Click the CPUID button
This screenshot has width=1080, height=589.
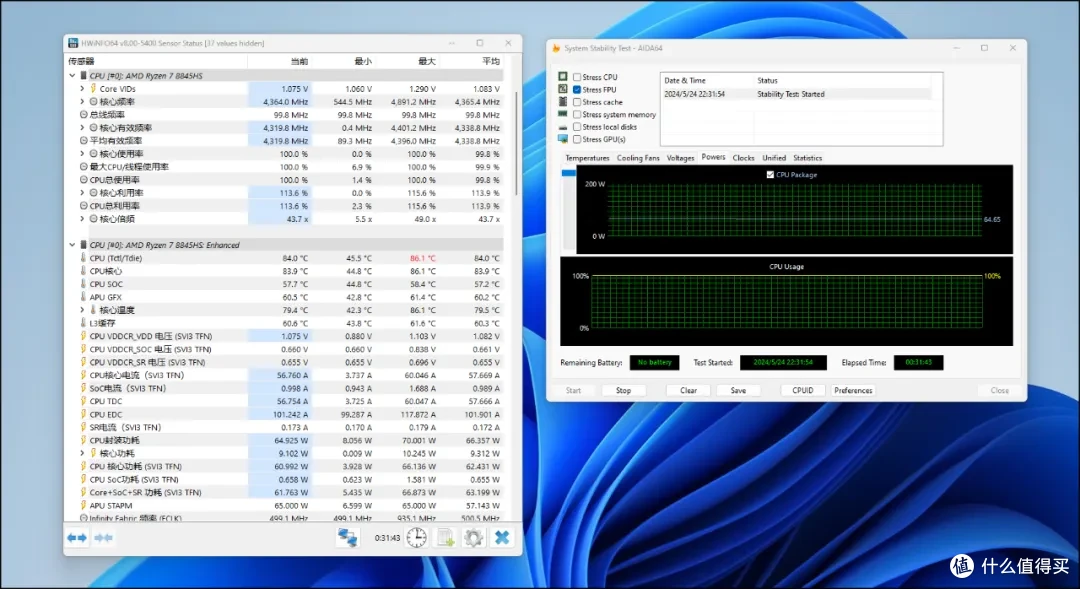(x=802, y=390)
